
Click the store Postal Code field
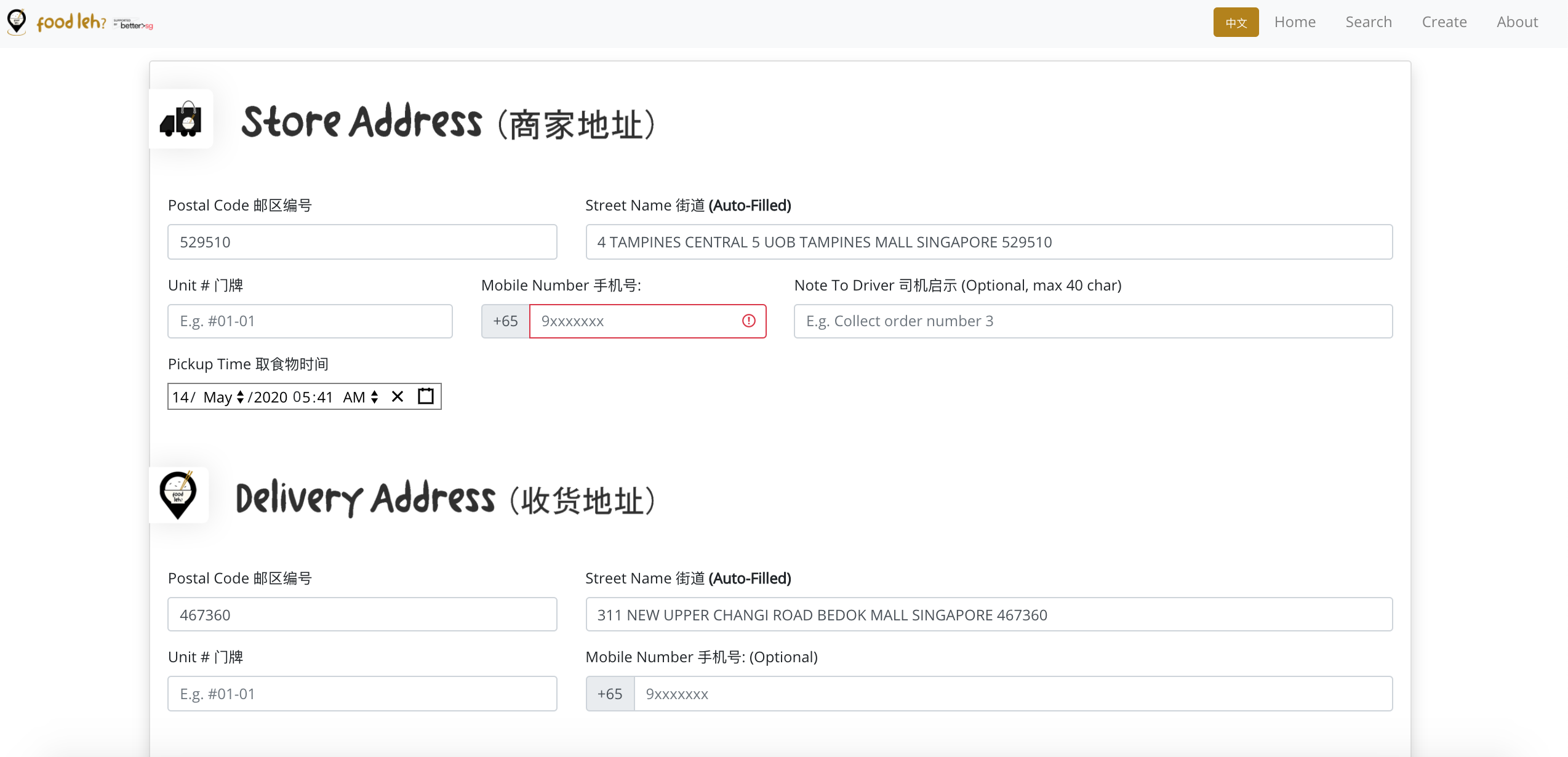(362, 242)
